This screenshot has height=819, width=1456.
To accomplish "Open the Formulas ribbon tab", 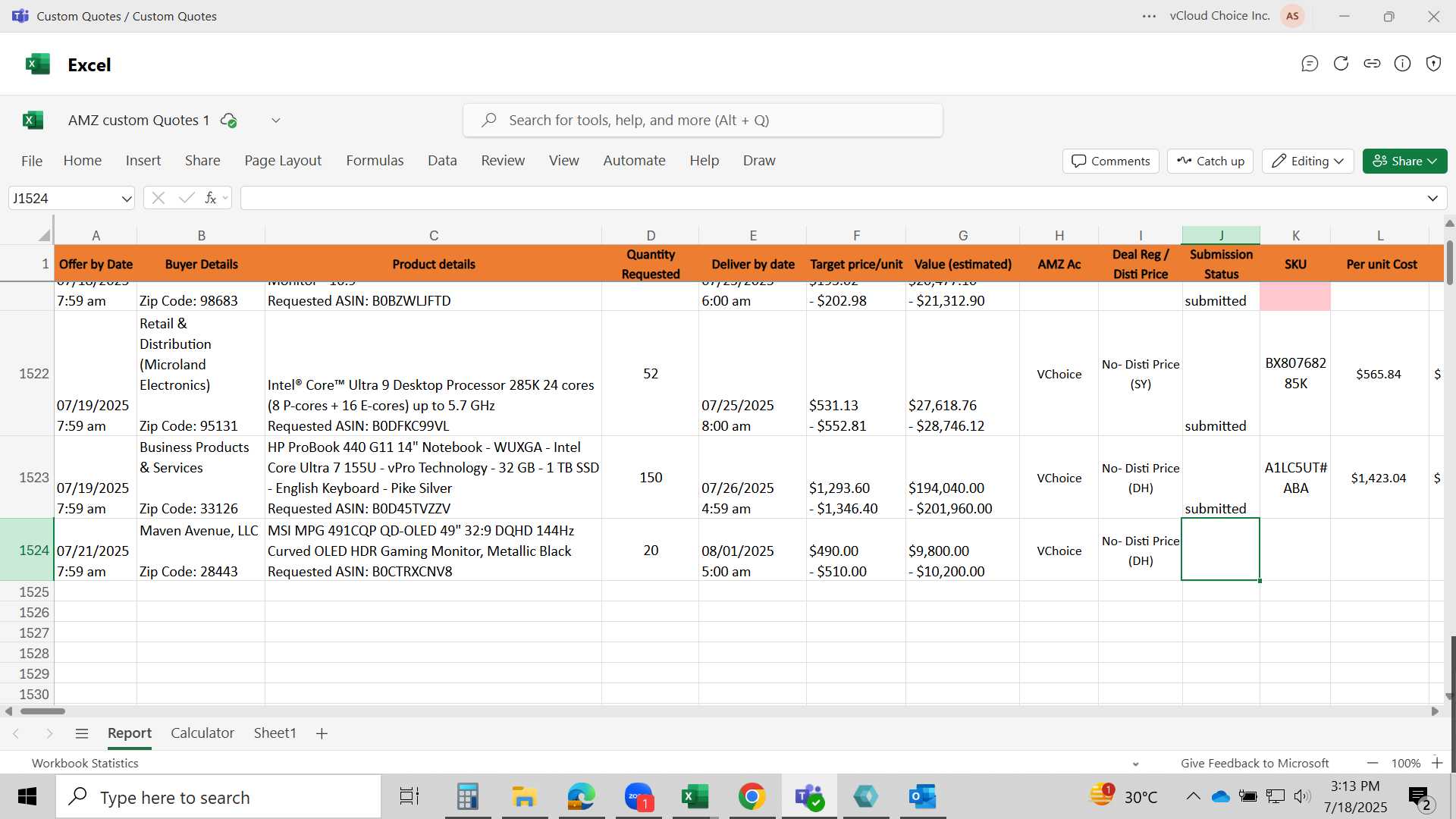I will 375,161.
